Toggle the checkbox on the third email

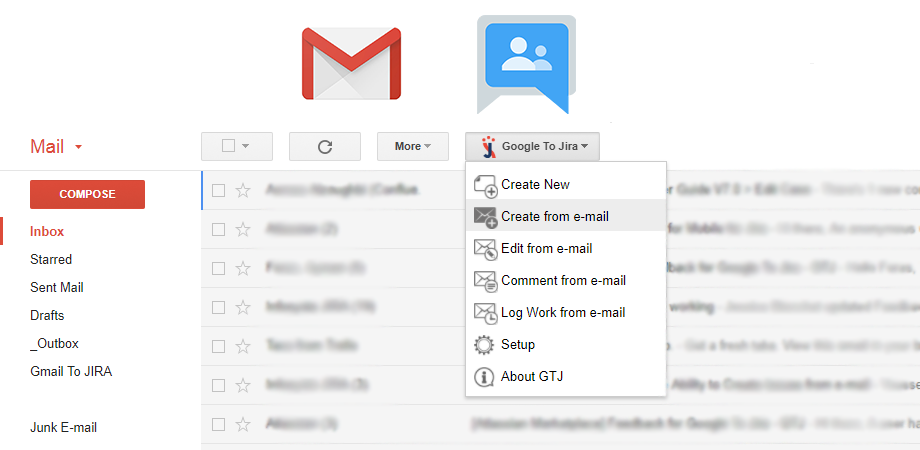coord(218,268)
